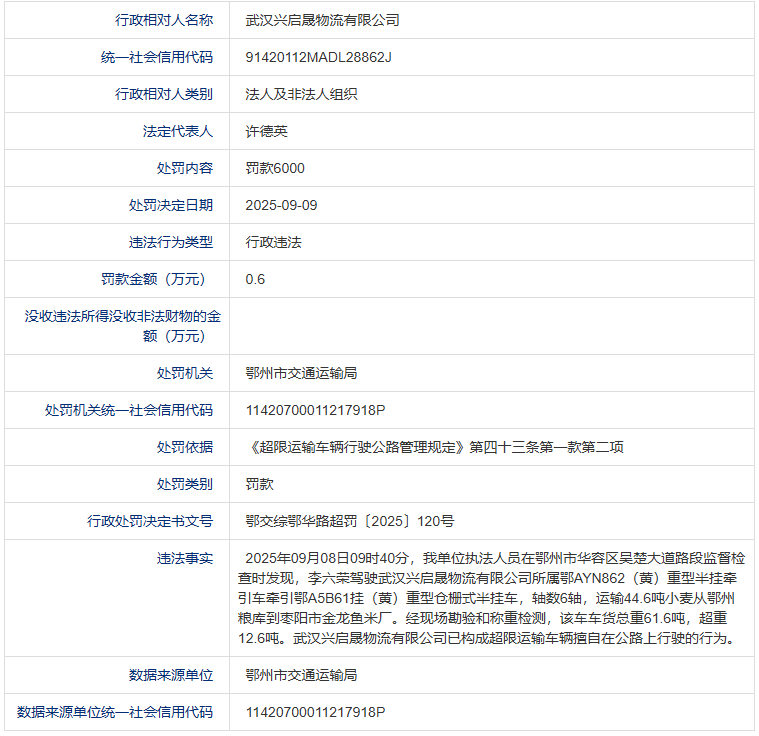Viewport: 759px width, 736px height.
Task: Click the 行政处罚决定书文号 label cell
Action: pos(150,521)
